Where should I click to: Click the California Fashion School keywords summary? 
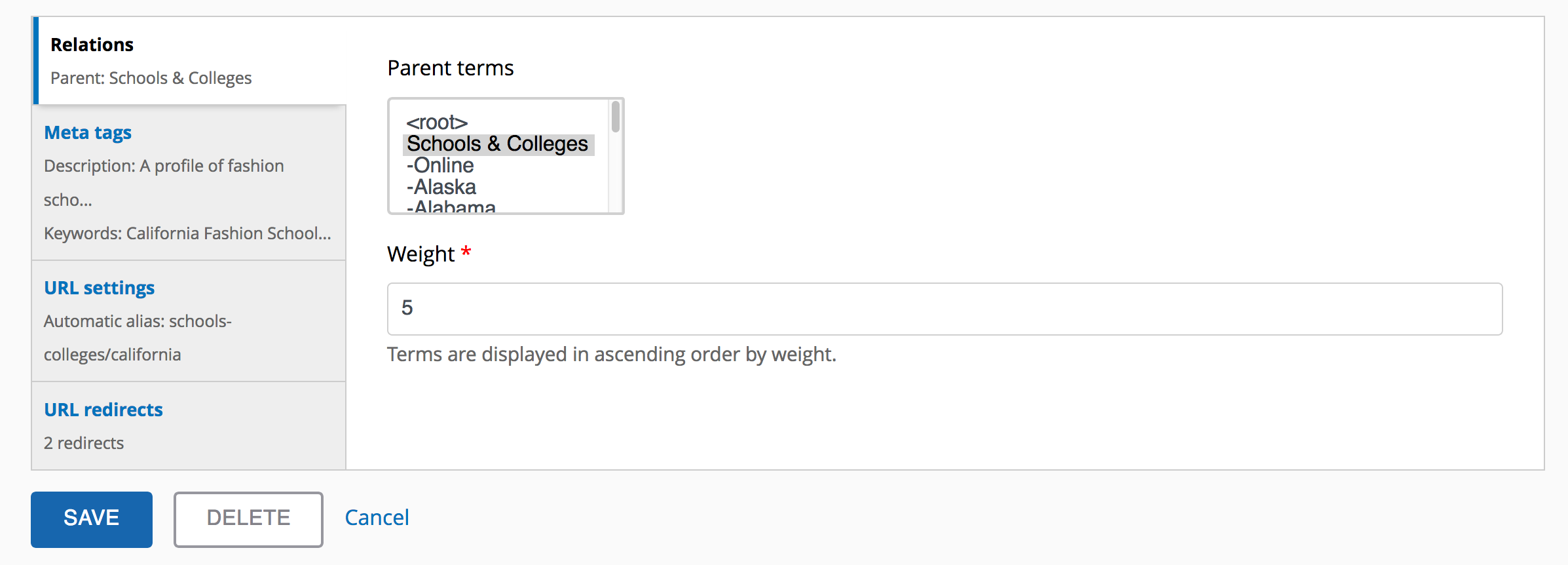pos(187,233)
